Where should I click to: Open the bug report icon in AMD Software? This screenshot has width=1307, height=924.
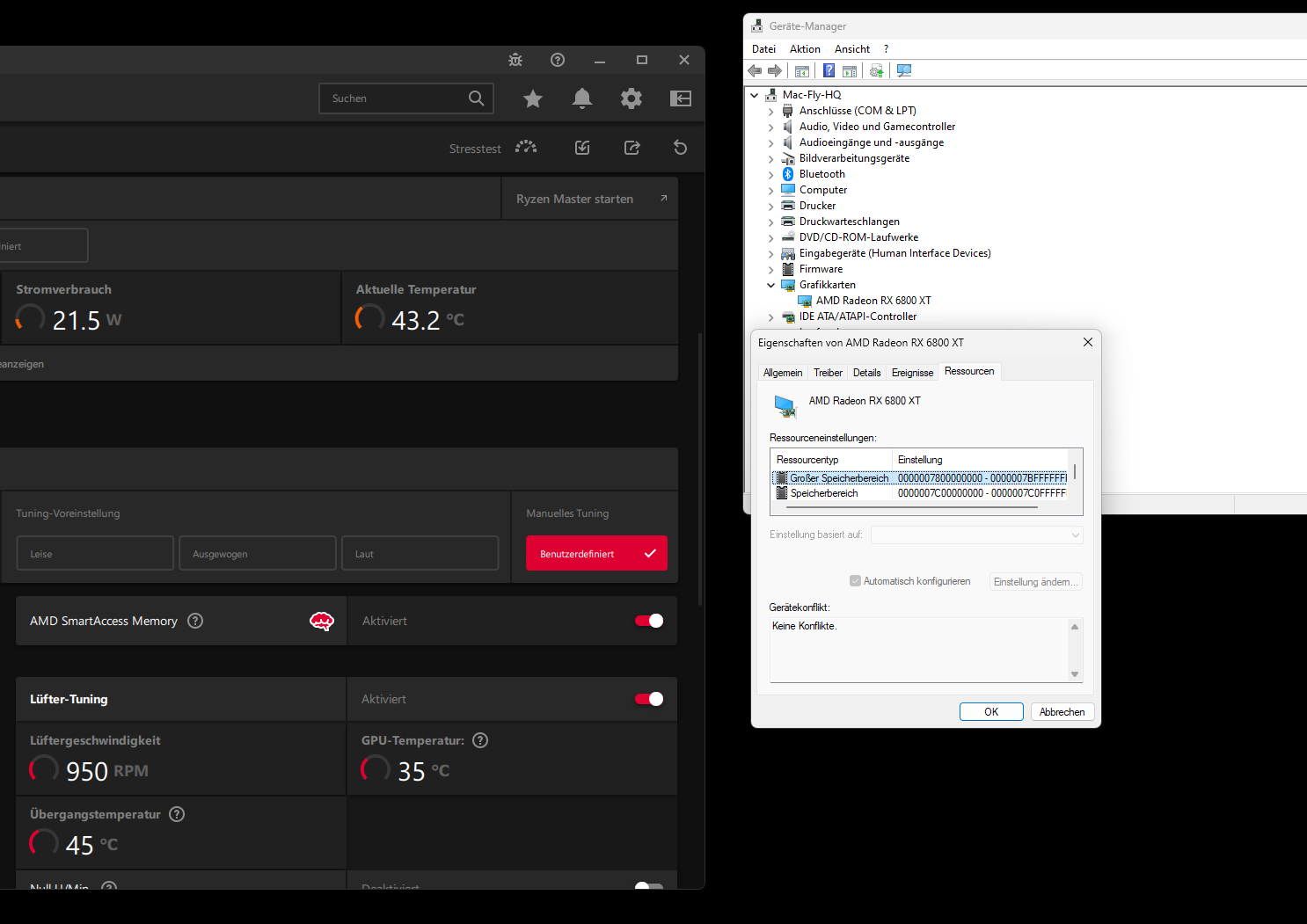515,60
